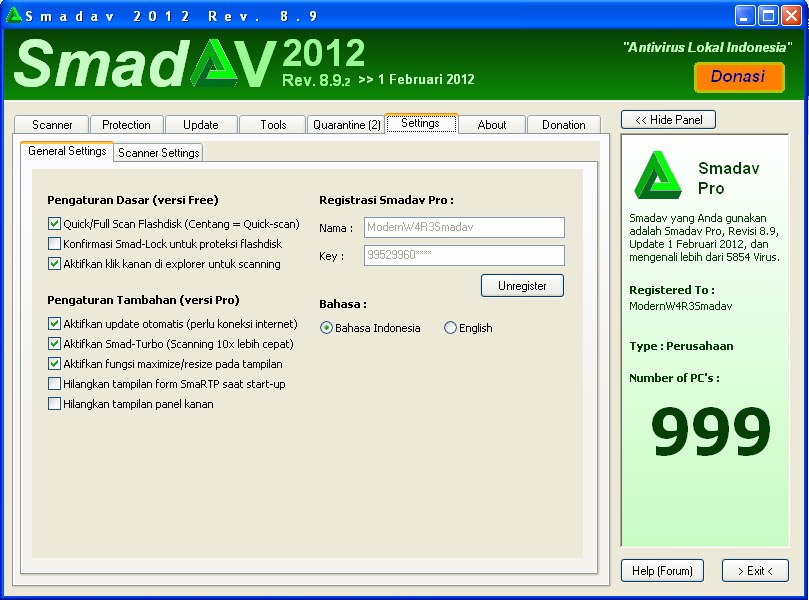Viewport: 809px width, 600px height.
Task: Click the green Smadav Pro logo in right panel
Action: 658,175
